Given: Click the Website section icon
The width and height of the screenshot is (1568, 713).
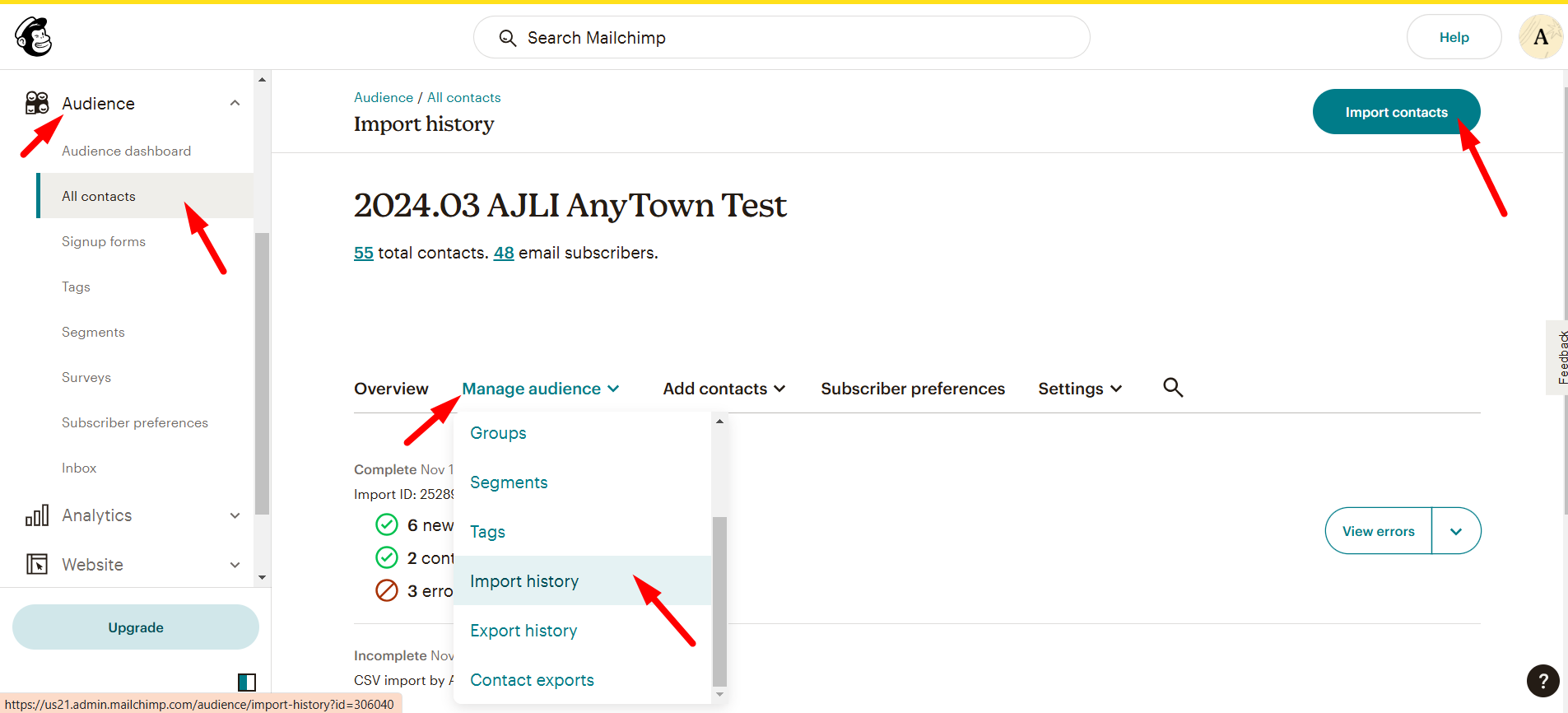Looking at the screenshot, I should pos(37,564).
